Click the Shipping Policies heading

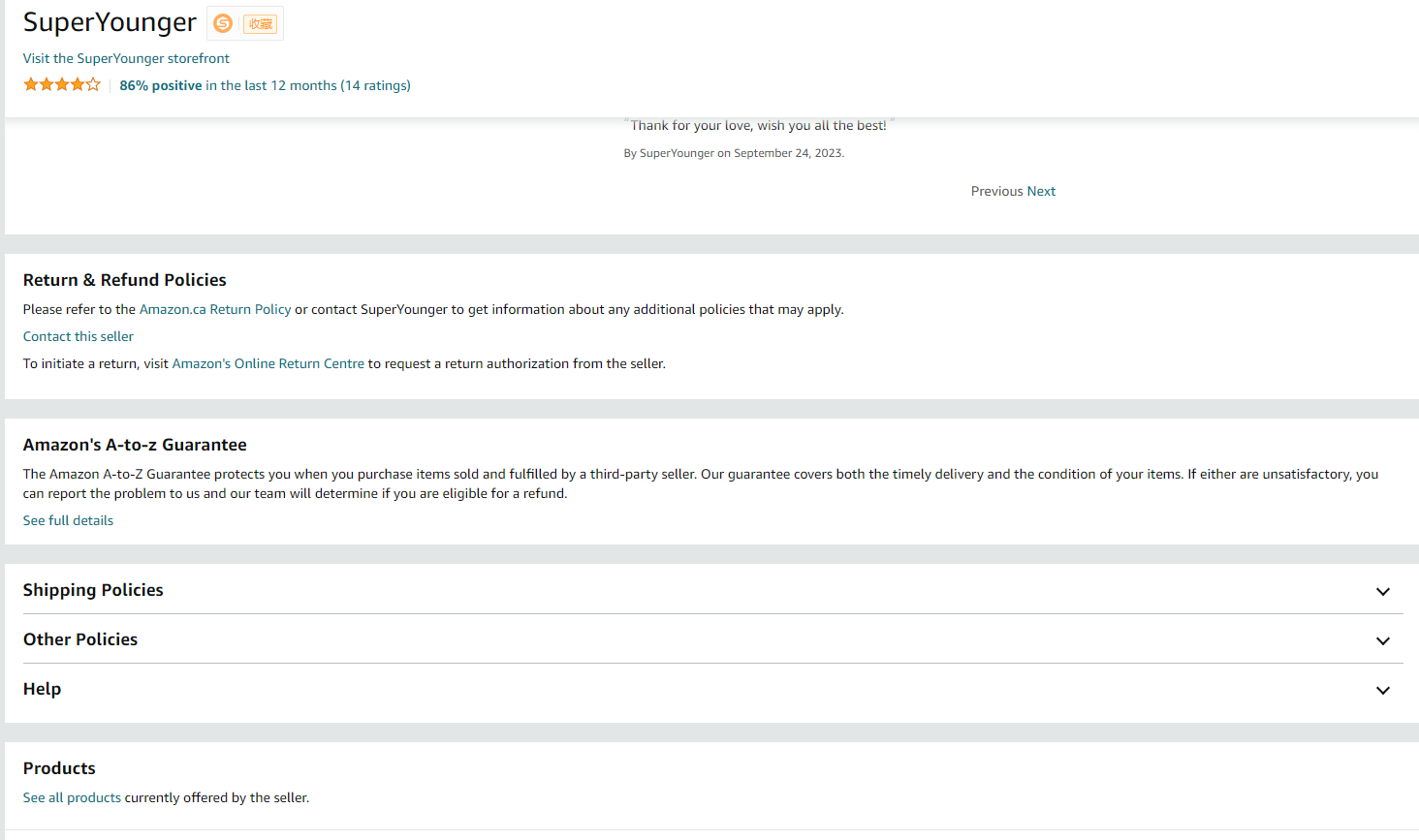click(93, 590)
